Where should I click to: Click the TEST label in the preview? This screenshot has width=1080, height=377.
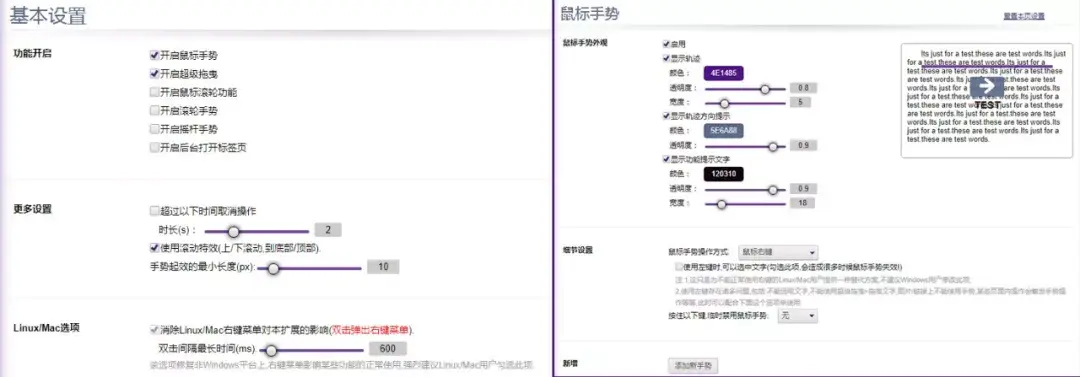(x=988, y=105)
